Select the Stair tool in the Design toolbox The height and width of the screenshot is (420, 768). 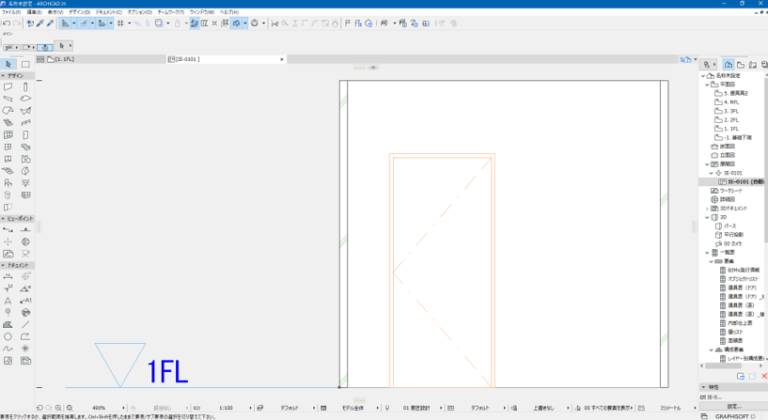8,123
